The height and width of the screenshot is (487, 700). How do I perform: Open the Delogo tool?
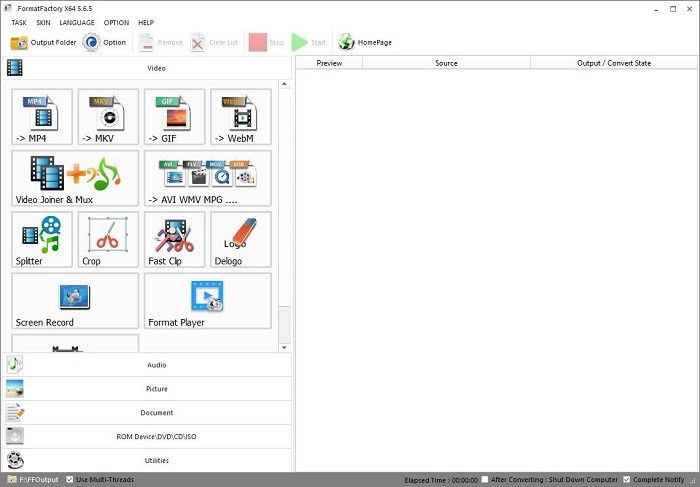[x=241, y=240]
